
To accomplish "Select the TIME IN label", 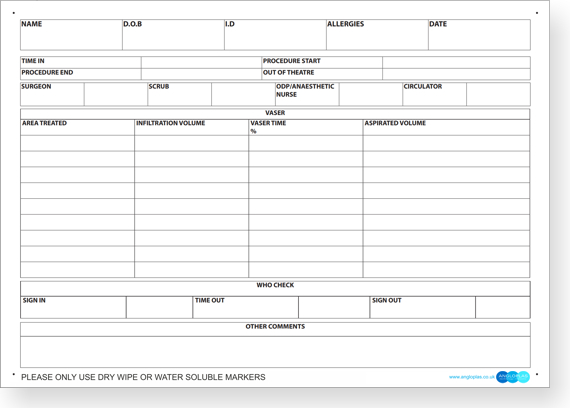I will click(33, 61).
